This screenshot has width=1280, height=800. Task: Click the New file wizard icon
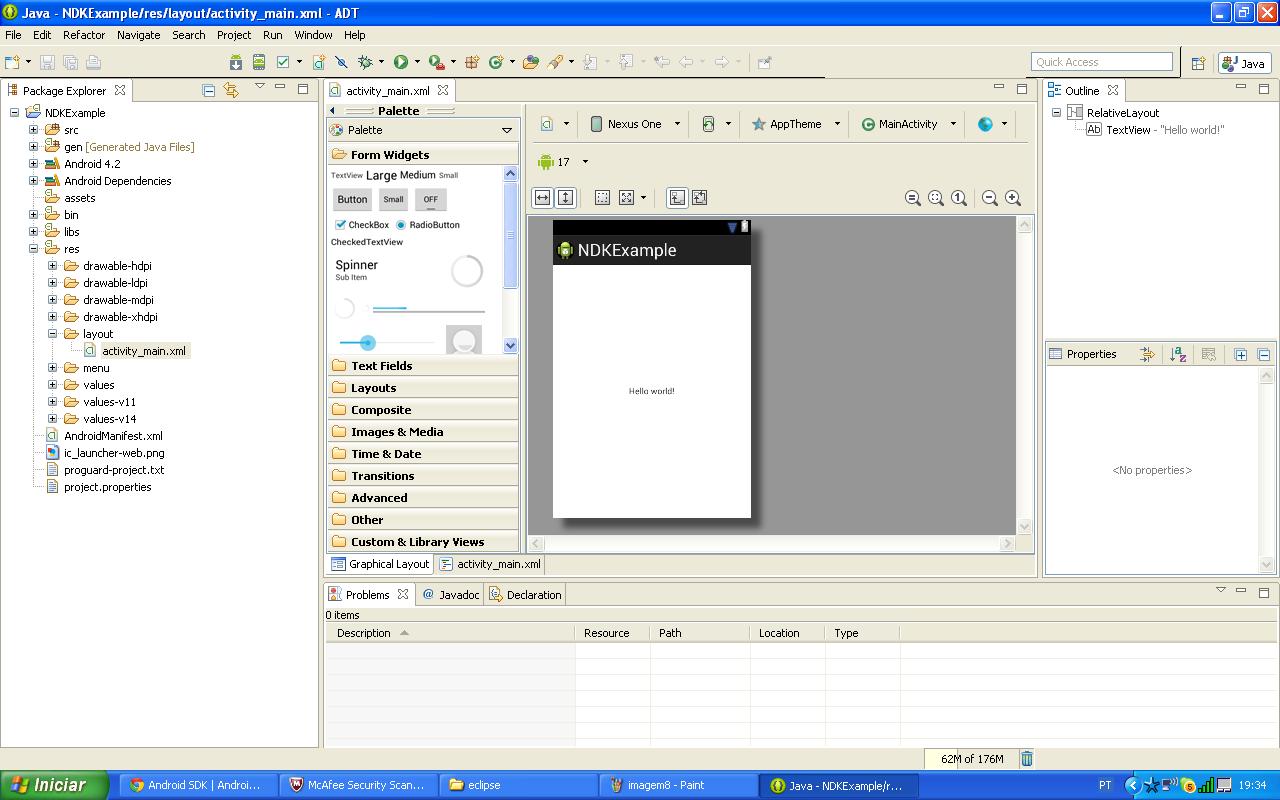[13, 62]
